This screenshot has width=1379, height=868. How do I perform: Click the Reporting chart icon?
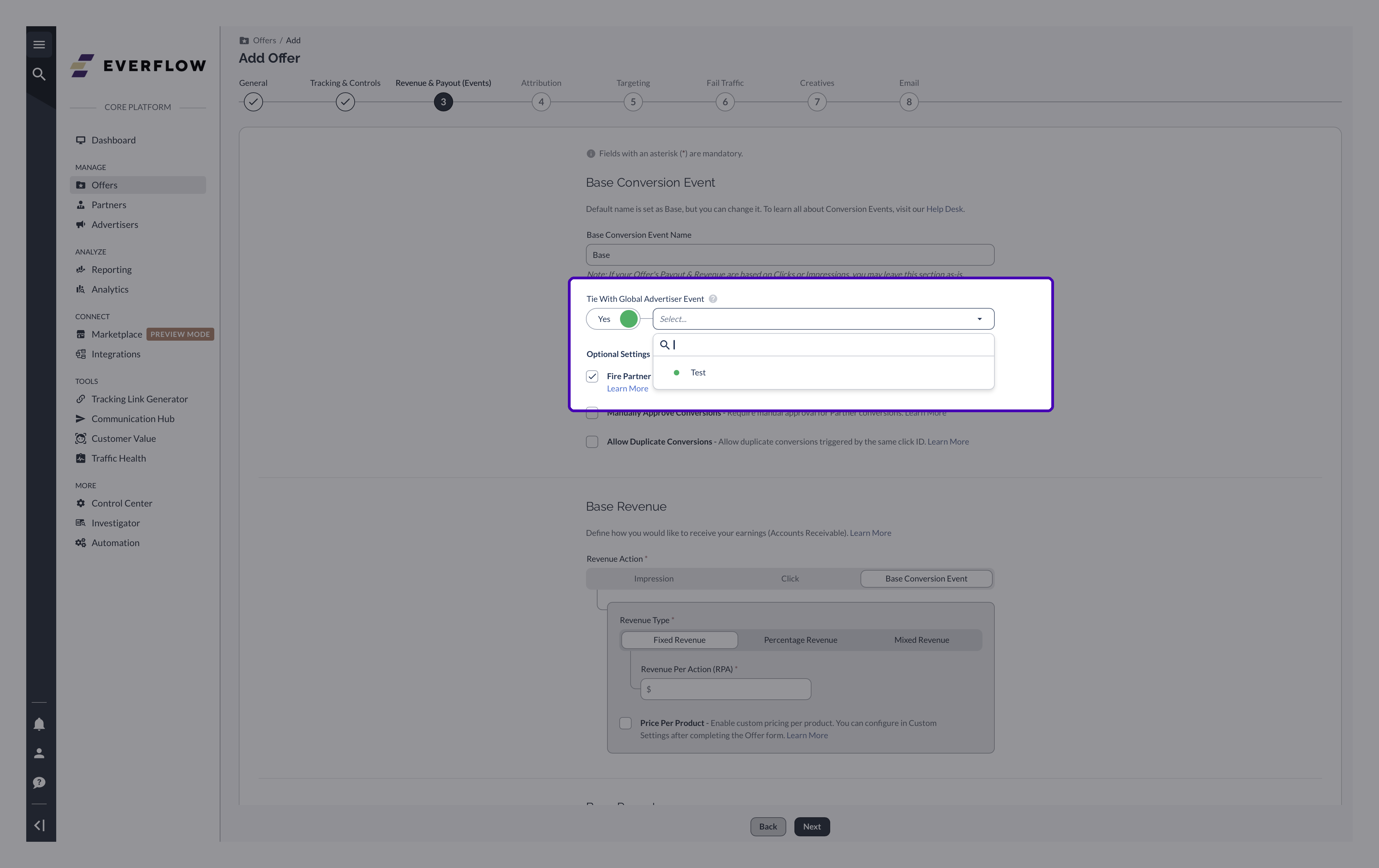click(81, 270)
